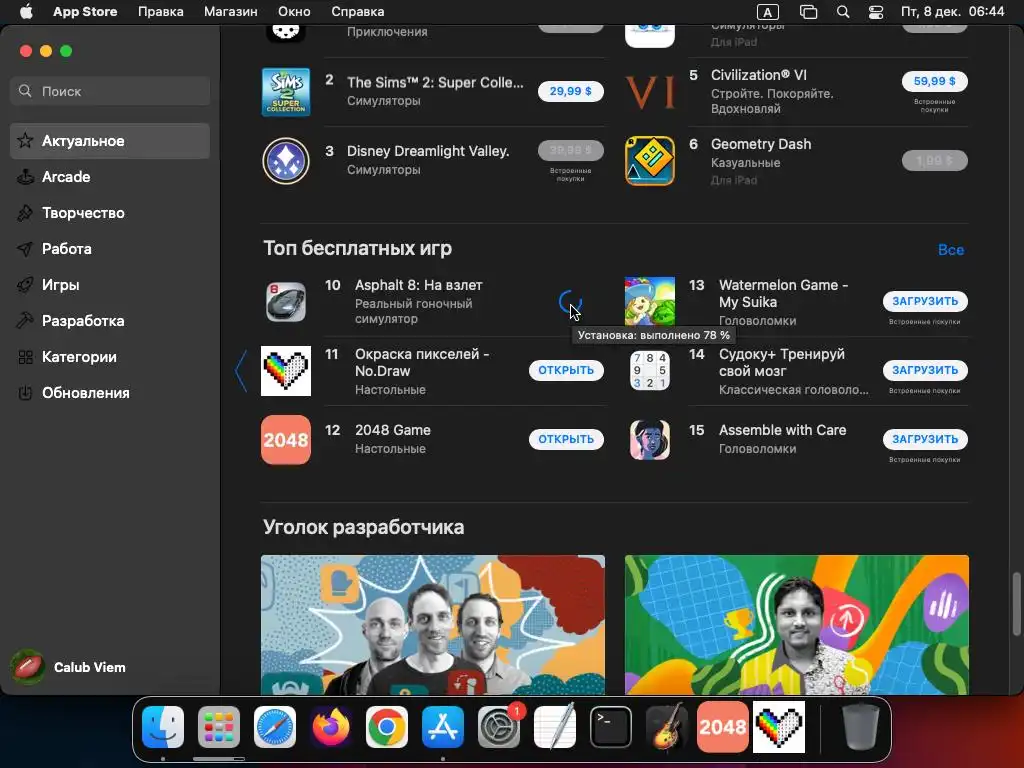Viewport: 1024px width, 768px height.
Task: Open Disney Dreamlight Valley app icon
Action: pyautogui.click(x=286, y=161)
